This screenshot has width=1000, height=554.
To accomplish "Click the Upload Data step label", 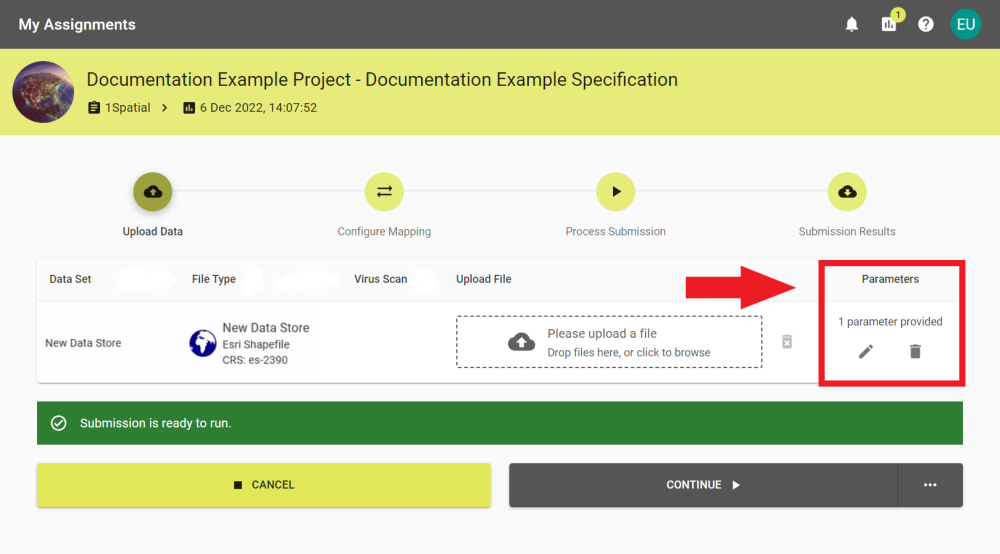I will coord(152,231).
